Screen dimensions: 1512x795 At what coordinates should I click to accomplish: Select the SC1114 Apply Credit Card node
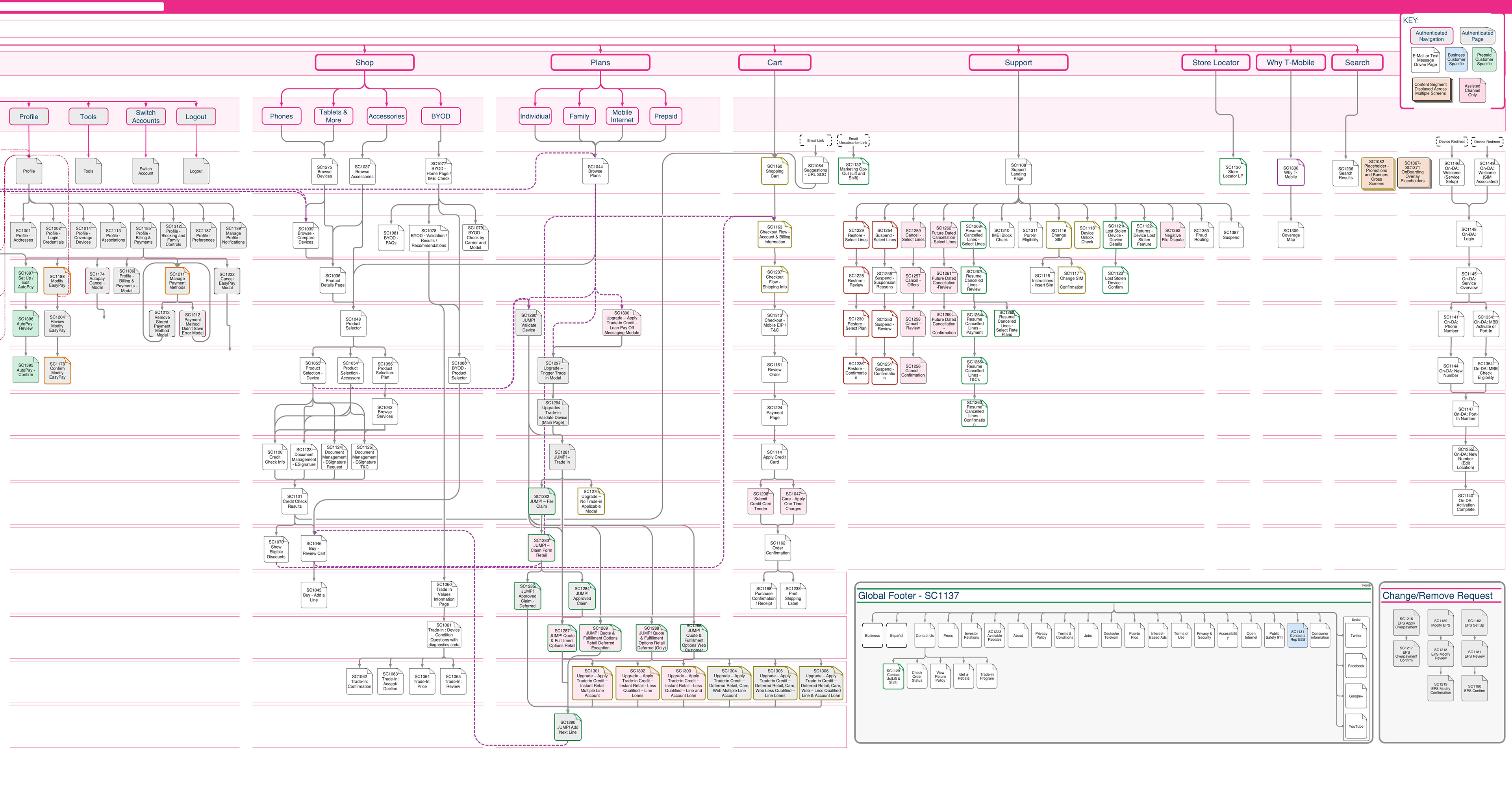click(774, 457)
